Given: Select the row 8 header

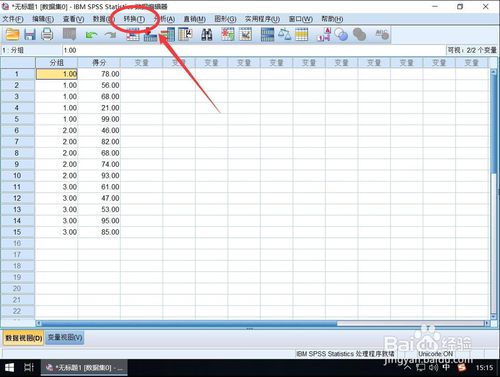Looking at the screenshot, I should coord(17,153).
